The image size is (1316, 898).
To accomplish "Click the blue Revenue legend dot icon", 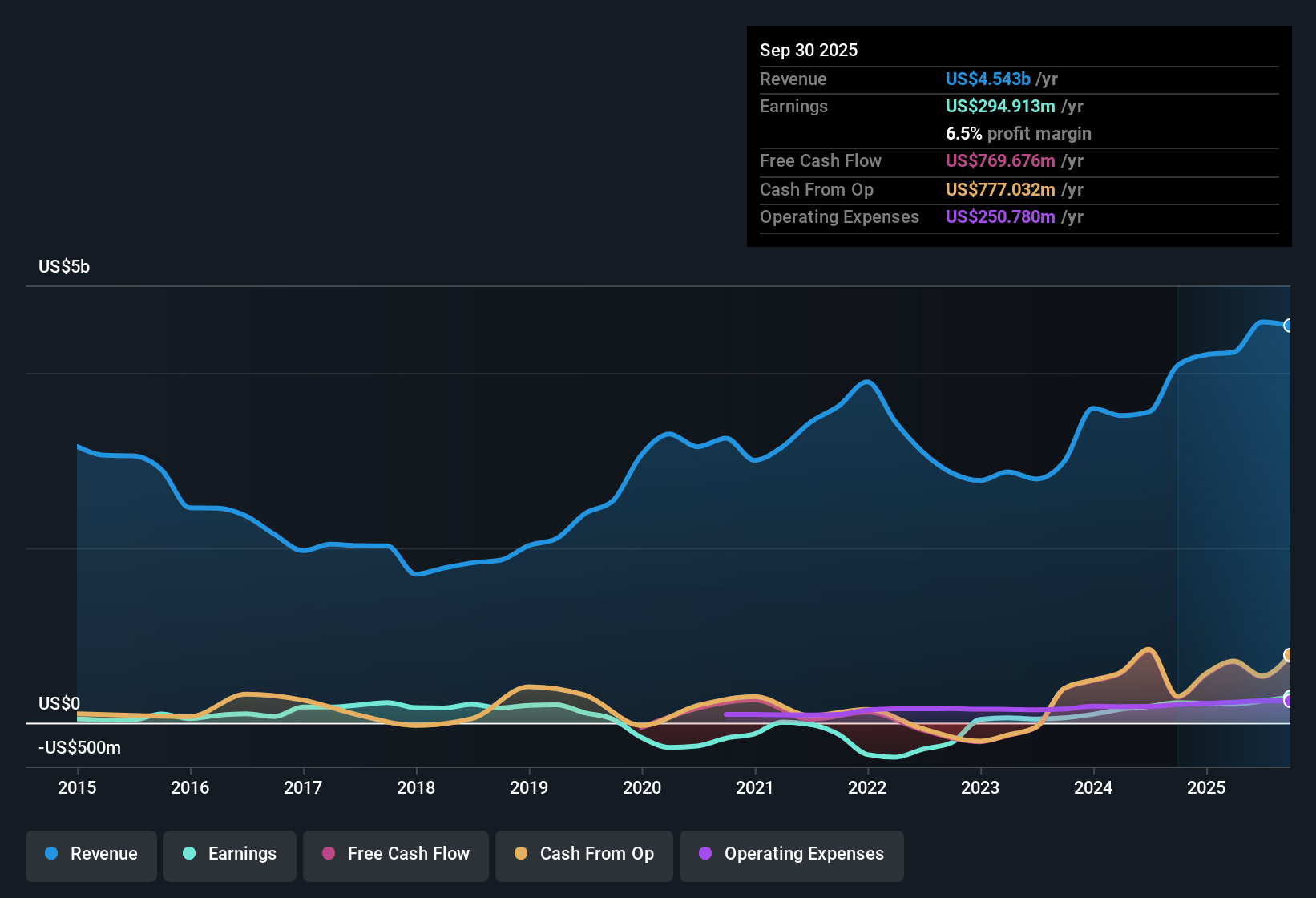I will tap(50, 854).
